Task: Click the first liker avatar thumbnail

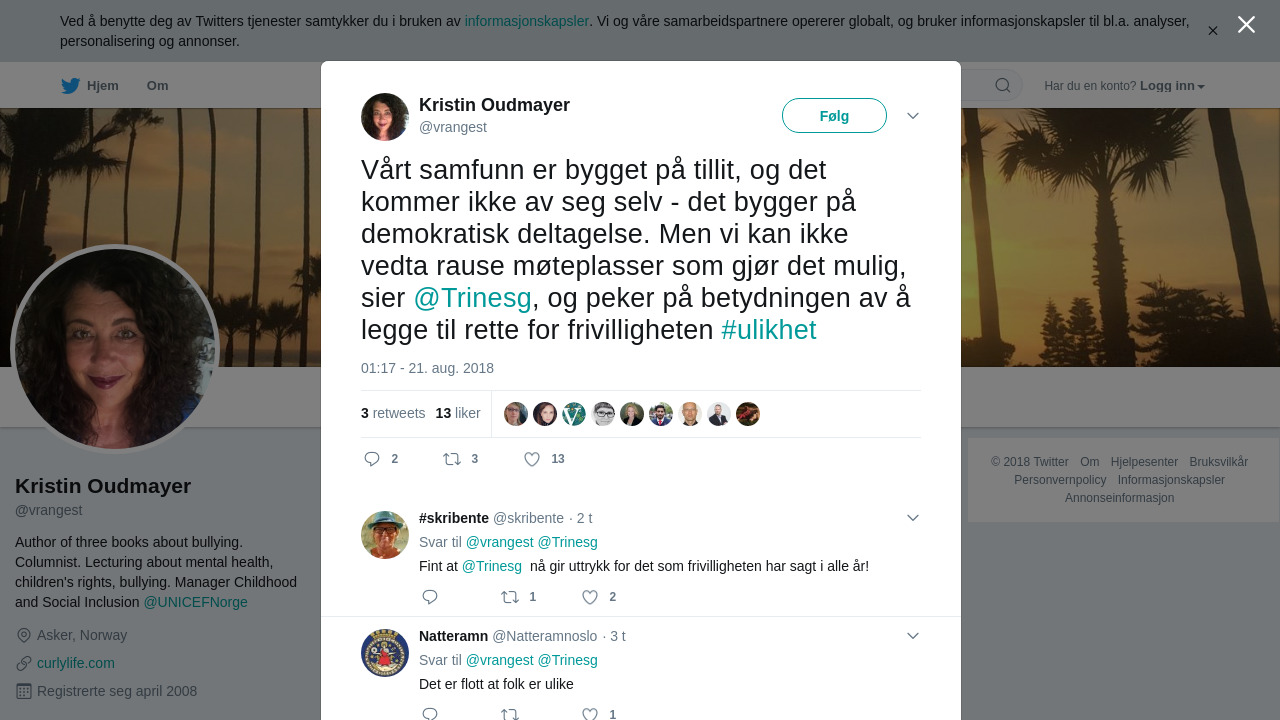Action: 516,414
